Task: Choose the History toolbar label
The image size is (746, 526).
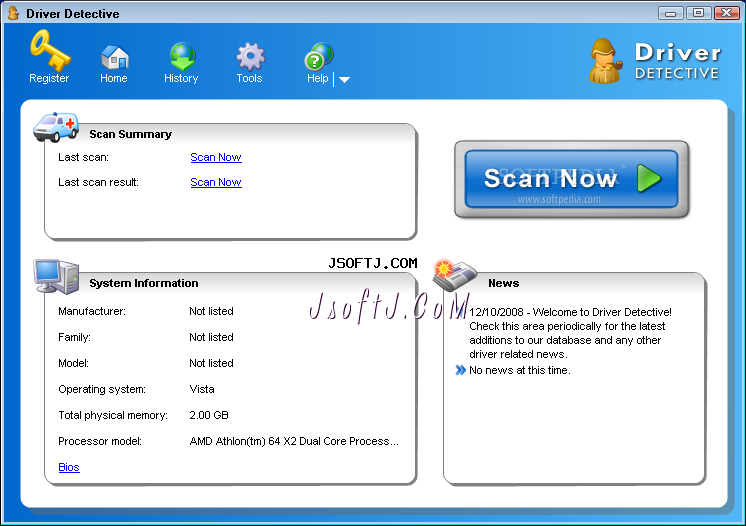Action: click(181, 78)
